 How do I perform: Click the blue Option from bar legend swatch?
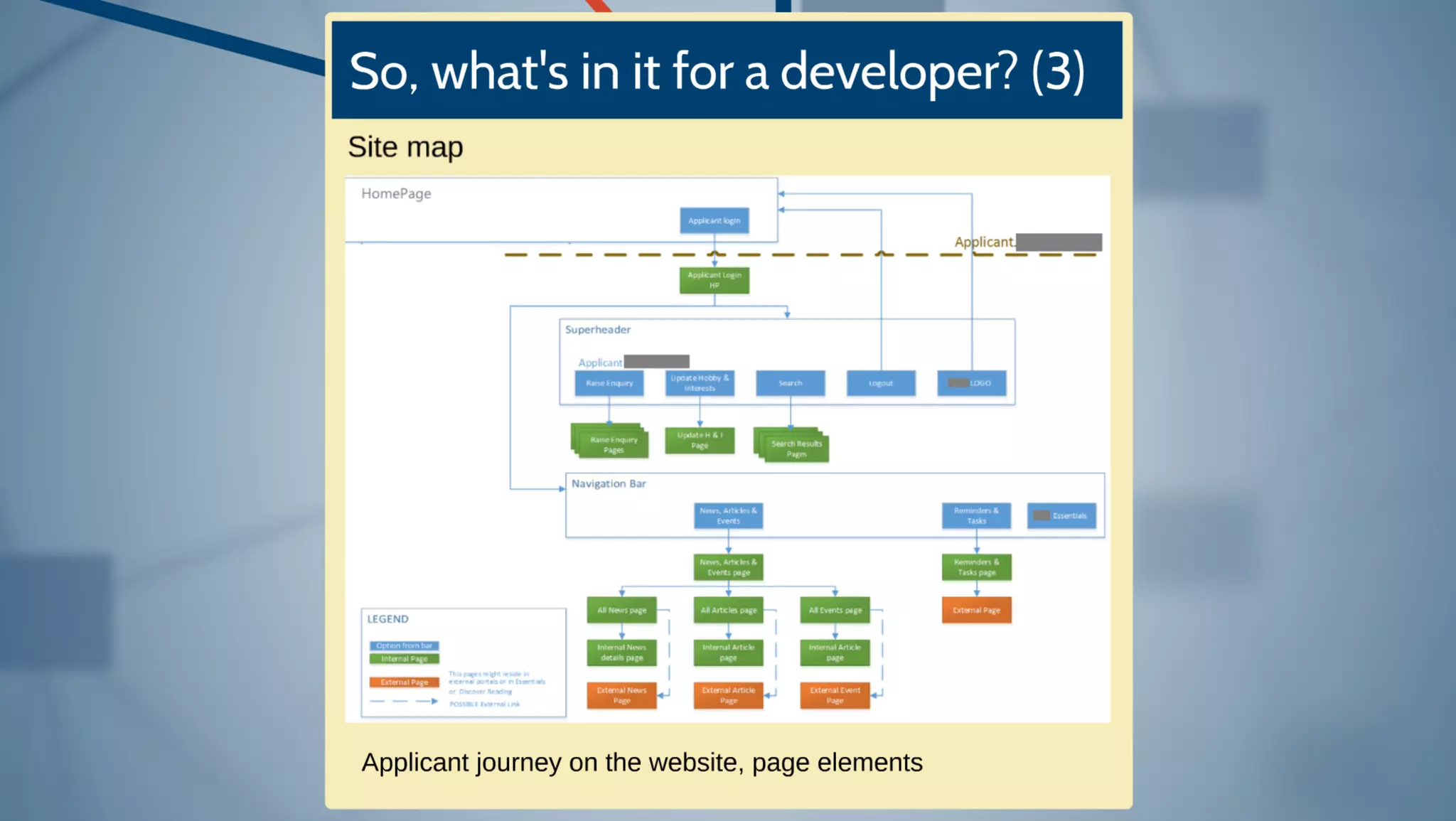coord(404,645)
